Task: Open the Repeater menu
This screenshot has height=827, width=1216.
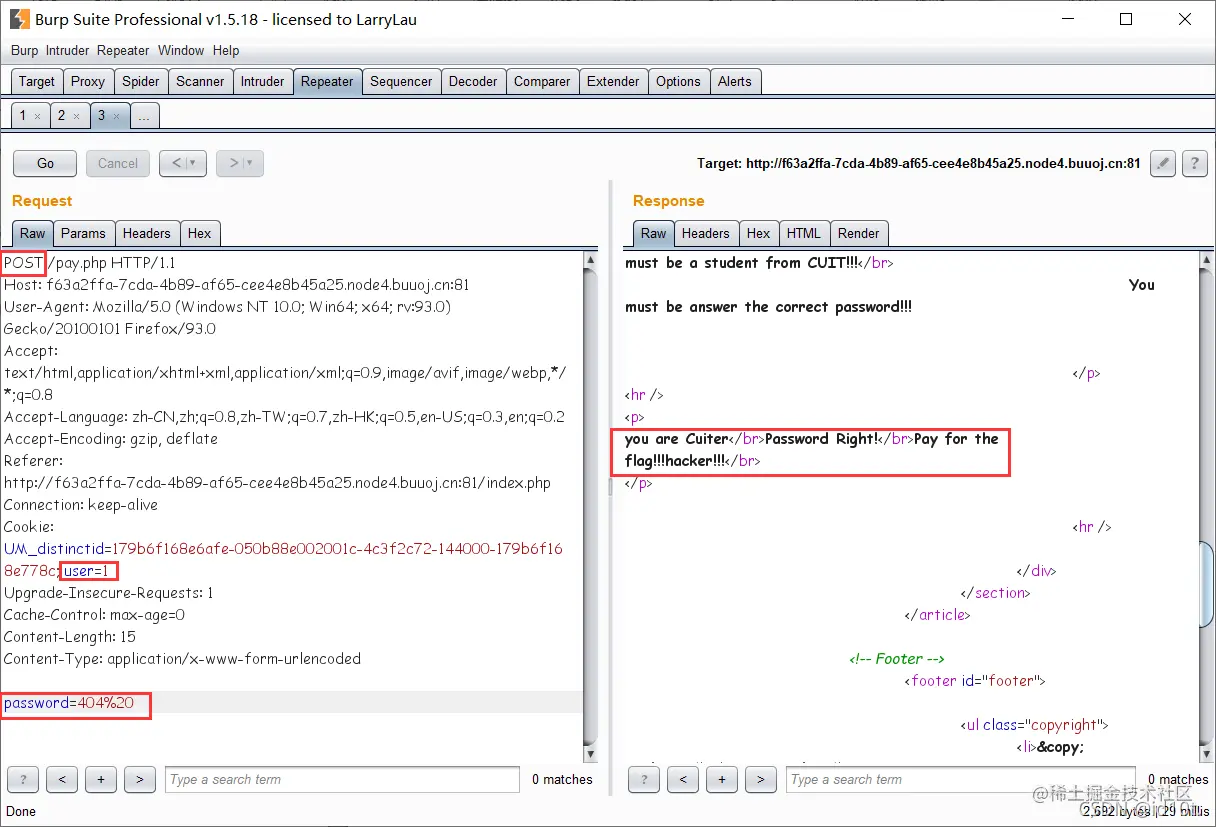Action: coord(123,50)
